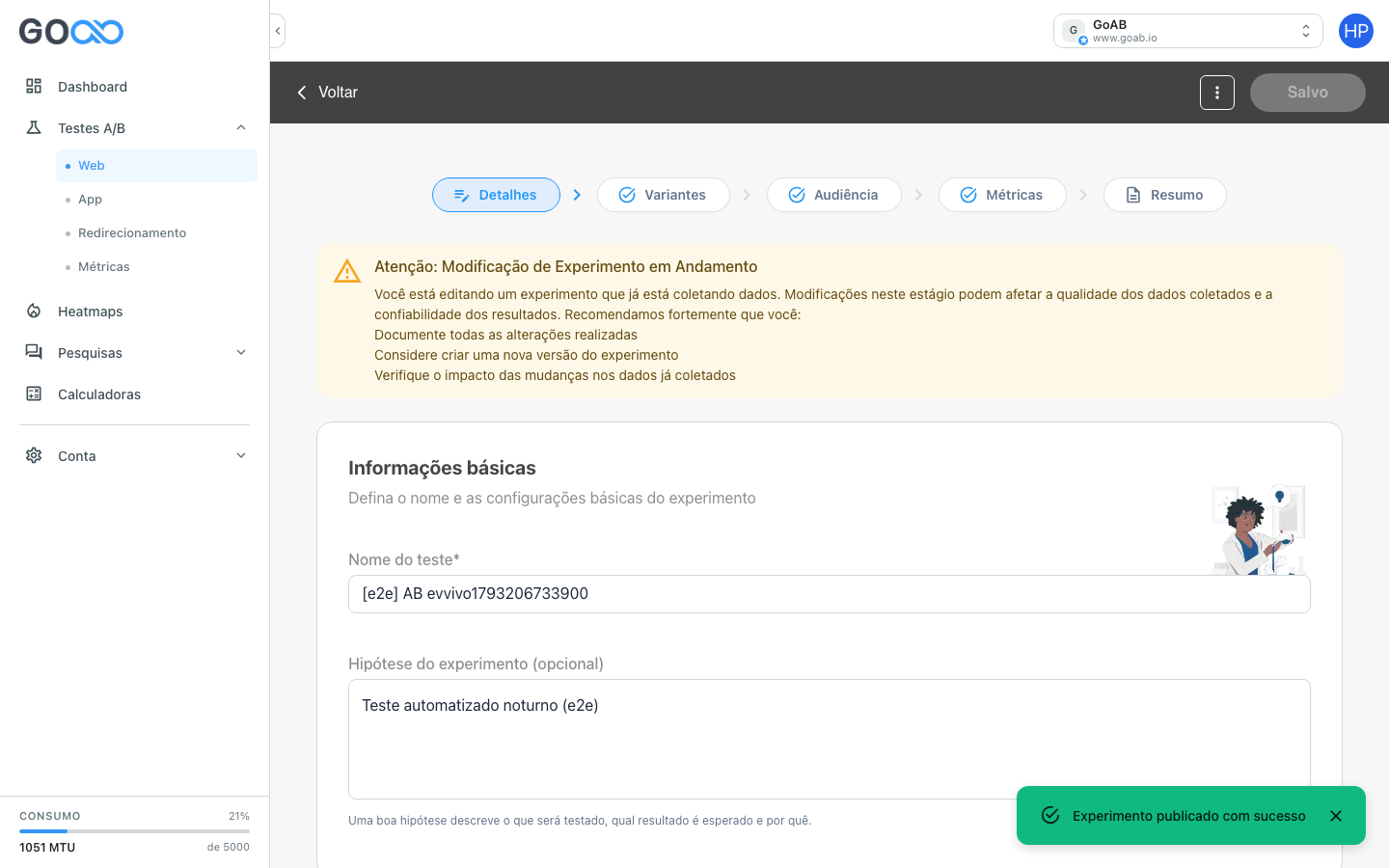This screenshot has height=868, width=1389.
Task: Click the Resumo step button
Action: (1165, 195)
